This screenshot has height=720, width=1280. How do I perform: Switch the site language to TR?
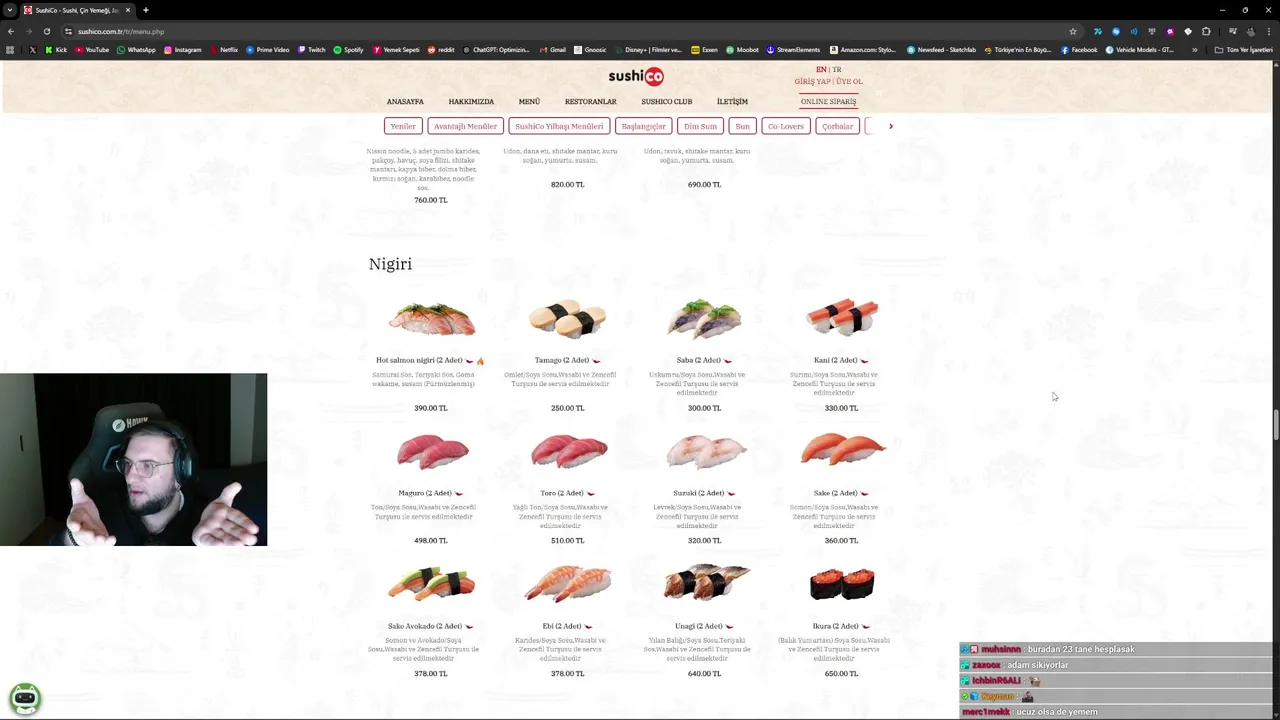(837, 70)
